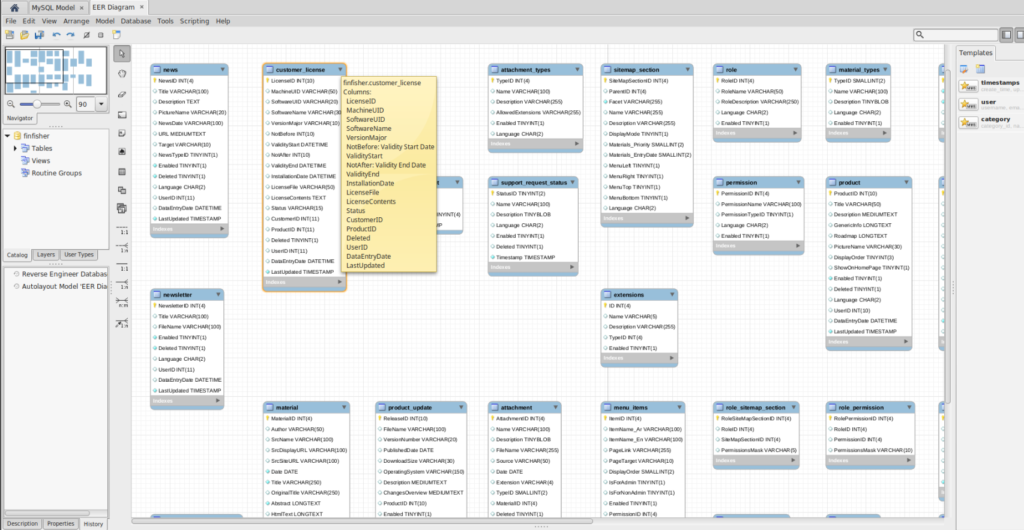The height and width of the screenshot is (530, 1024).
Task: Choose the eraser tool
Action: (122, 93)
